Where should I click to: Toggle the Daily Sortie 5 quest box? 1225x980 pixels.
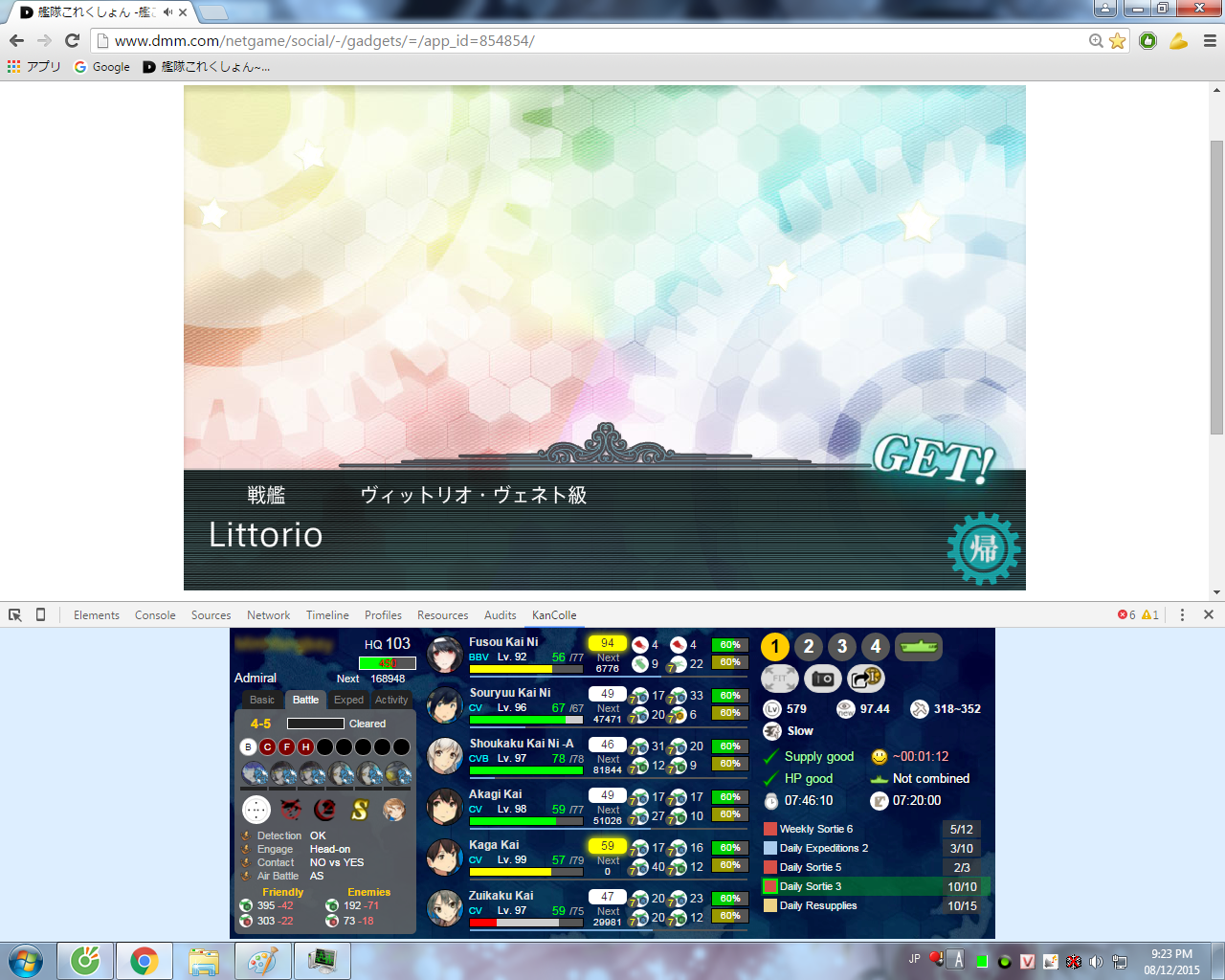770,867
